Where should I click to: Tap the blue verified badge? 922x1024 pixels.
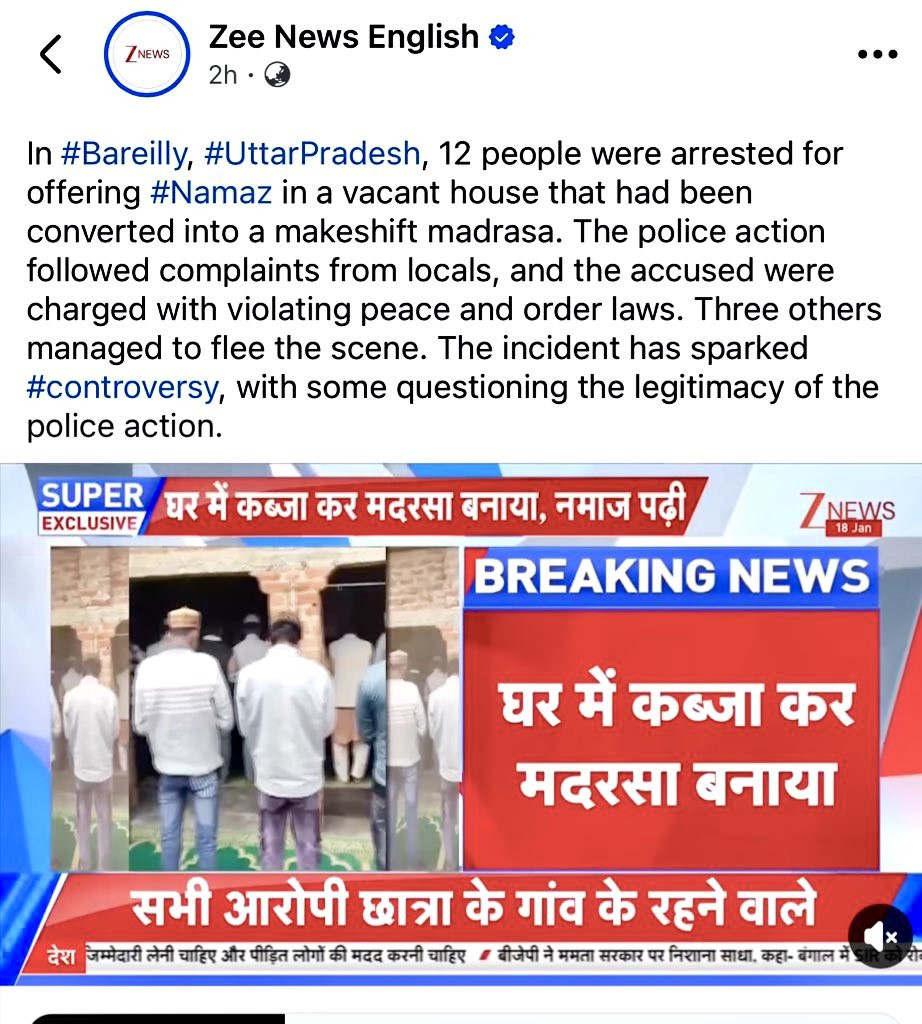tap(502, 37)
